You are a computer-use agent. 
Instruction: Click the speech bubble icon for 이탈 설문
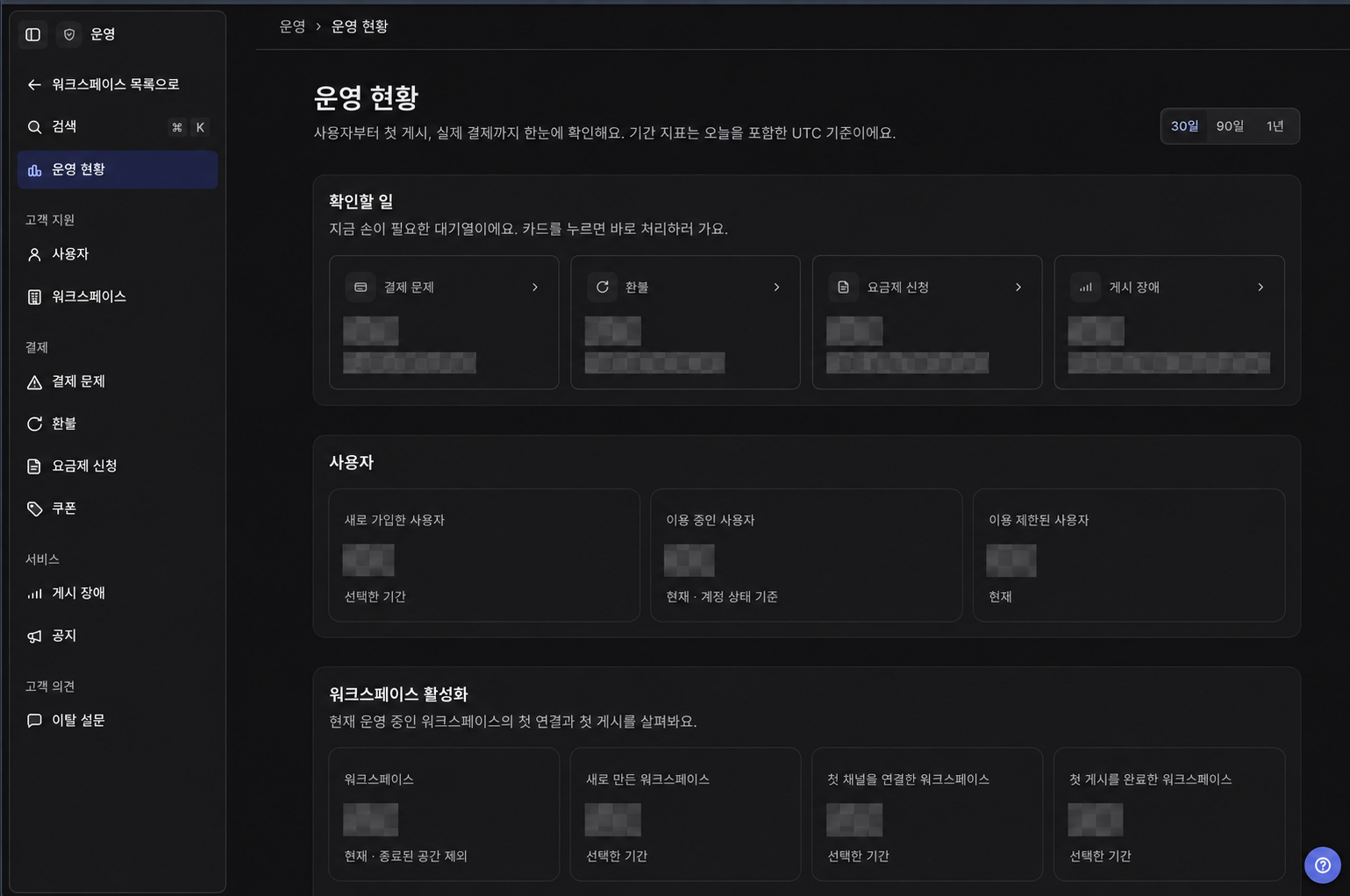tap(34, 721)
